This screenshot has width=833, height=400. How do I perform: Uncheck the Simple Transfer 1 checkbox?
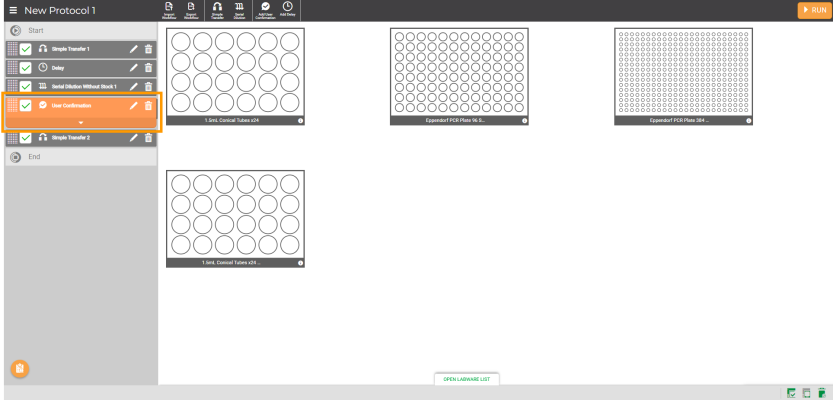coord(26,49)
